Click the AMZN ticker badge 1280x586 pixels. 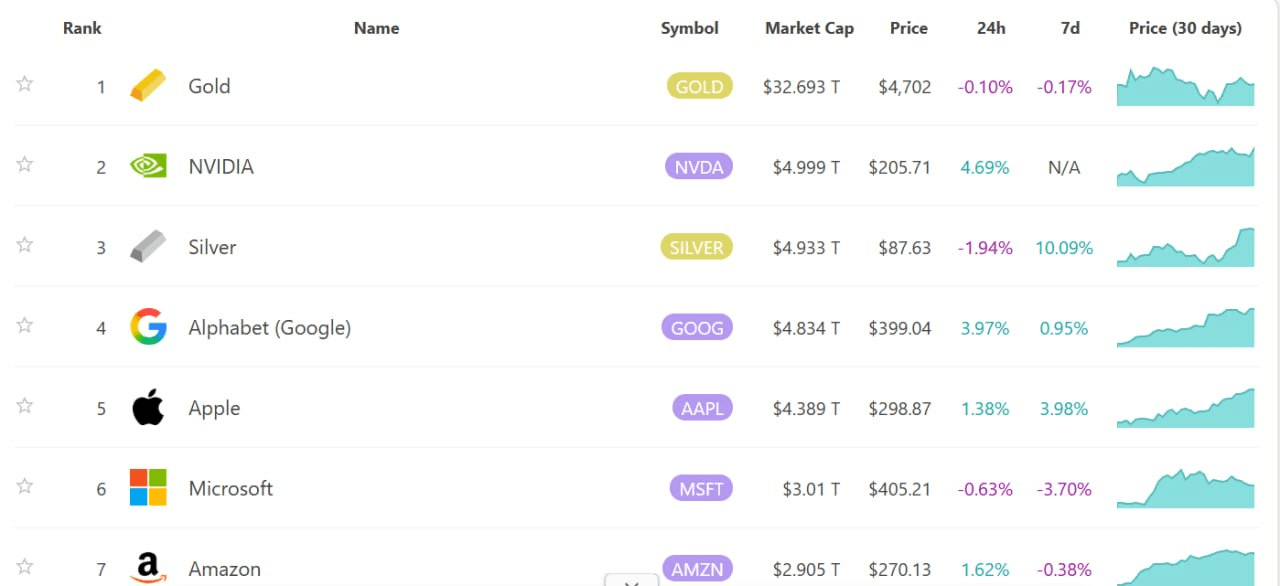click(x=697, y=568)
